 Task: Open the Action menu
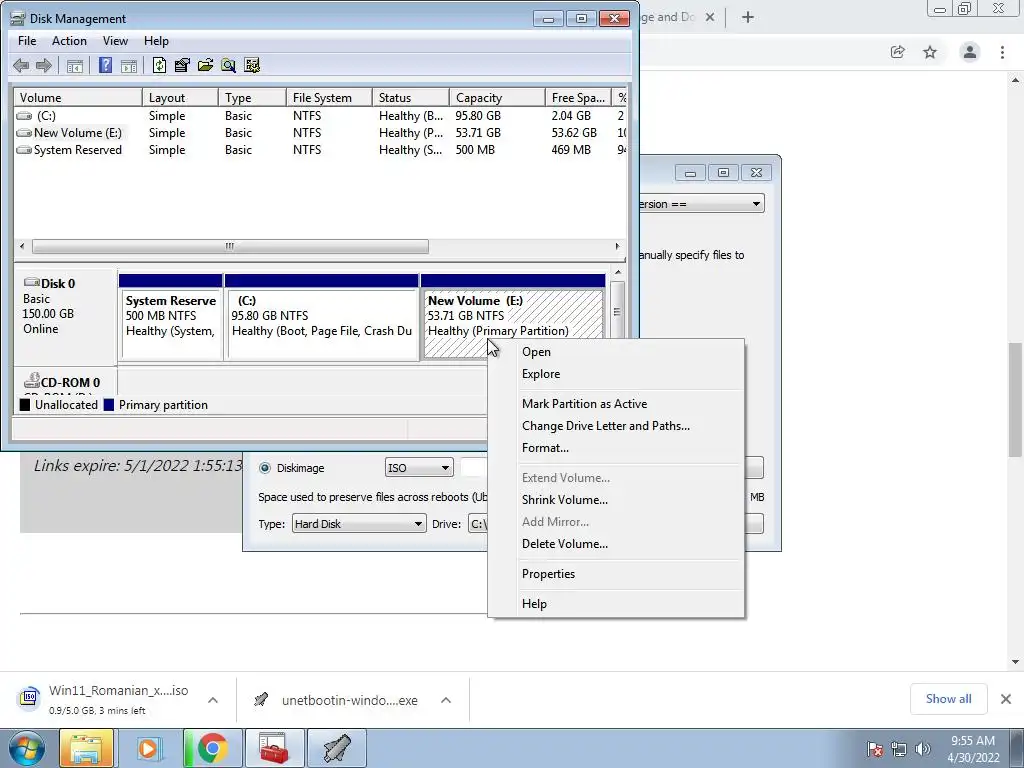[69, 40]
